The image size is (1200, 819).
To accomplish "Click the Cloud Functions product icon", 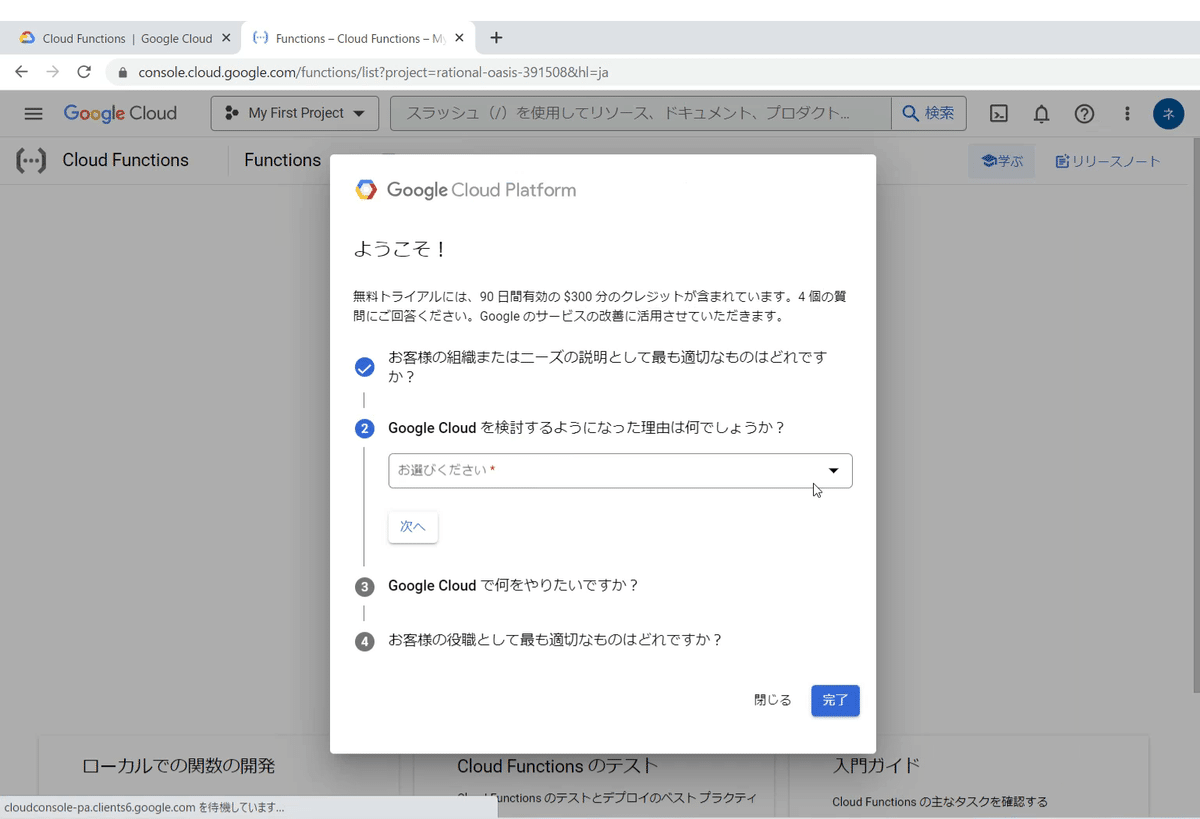I will point(31,160).
